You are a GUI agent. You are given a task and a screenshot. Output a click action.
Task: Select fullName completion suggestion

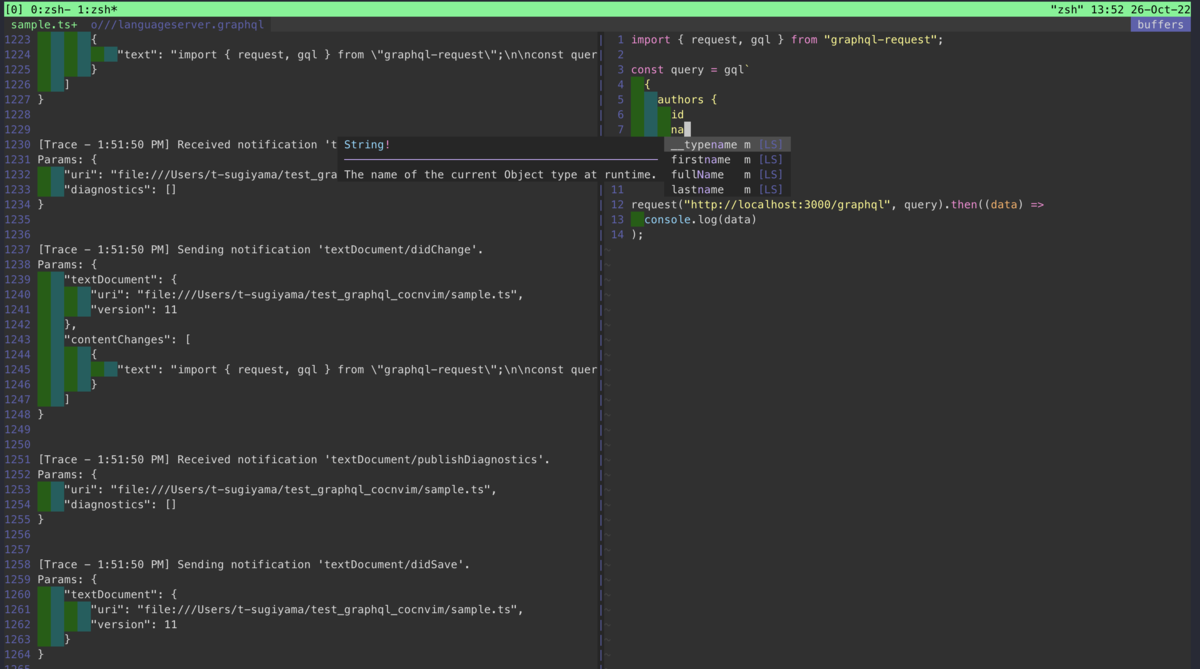click(x=727, y=175)
